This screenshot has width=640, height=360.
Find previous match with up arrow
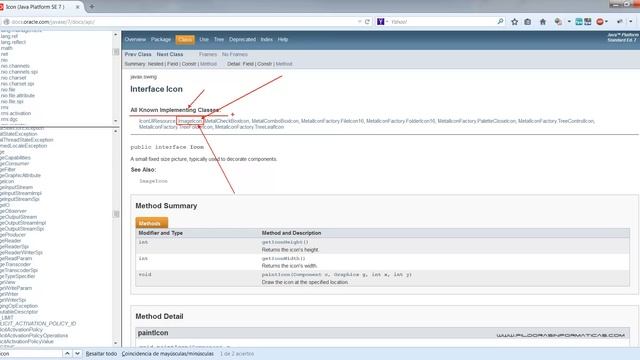click(67, 353)
